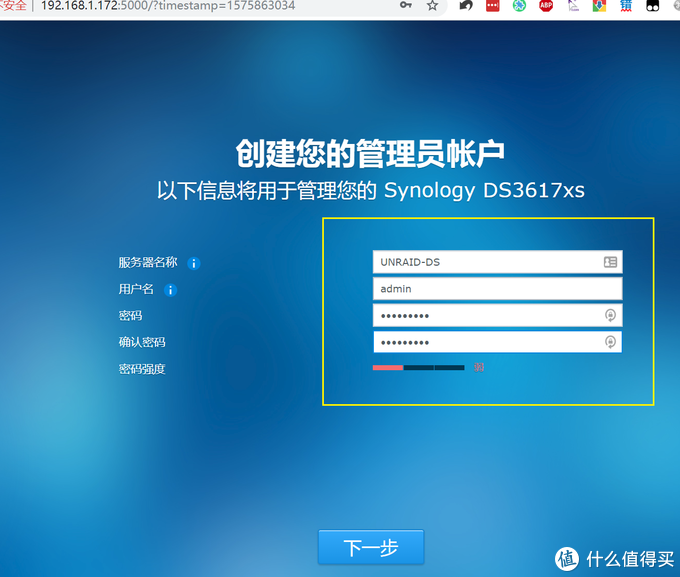Bookmark this page with the star icon
Image resolution: width=680 pixels, height=577 pixels.
click(x=432, y=6)
